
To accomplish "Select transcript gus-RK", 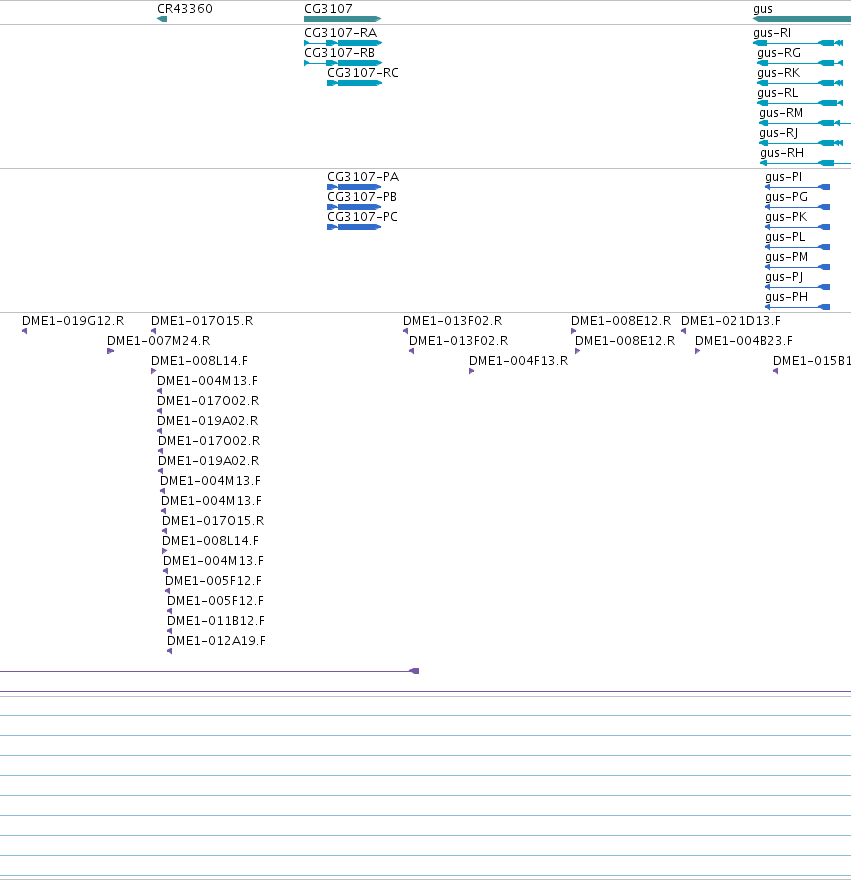I will click(800, 83).
